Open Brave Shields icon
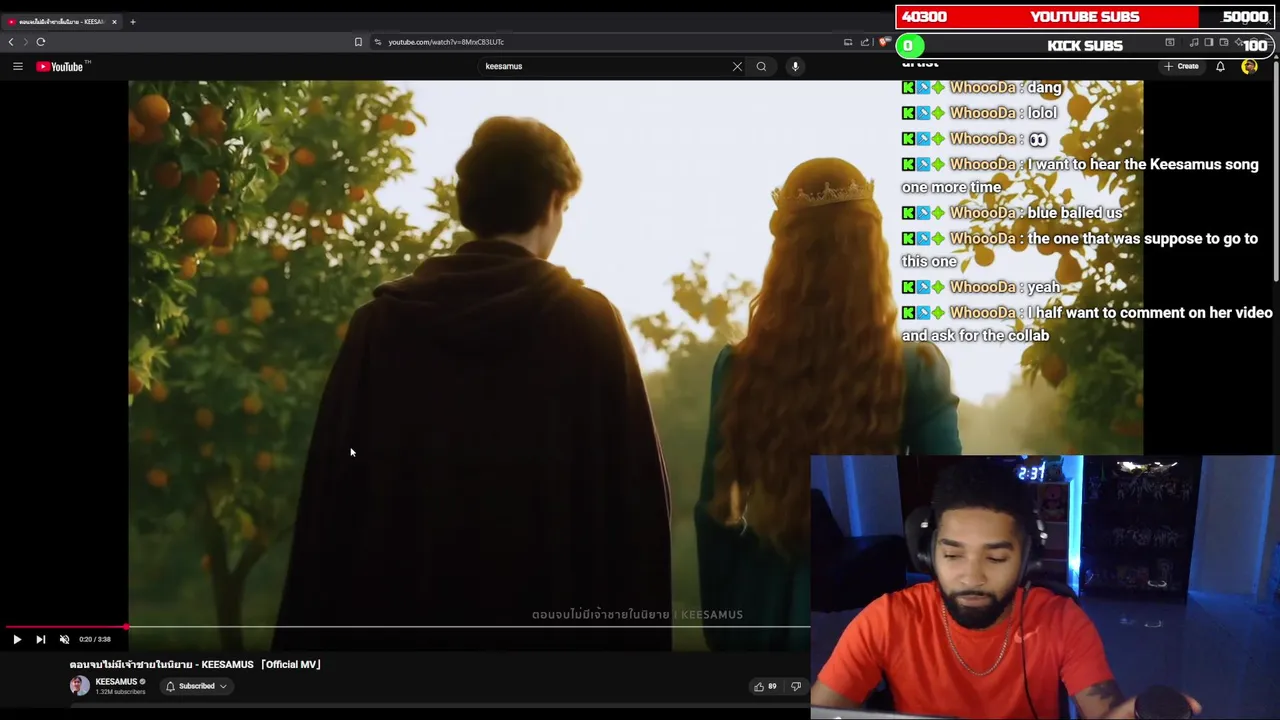 tap(884, 42)
